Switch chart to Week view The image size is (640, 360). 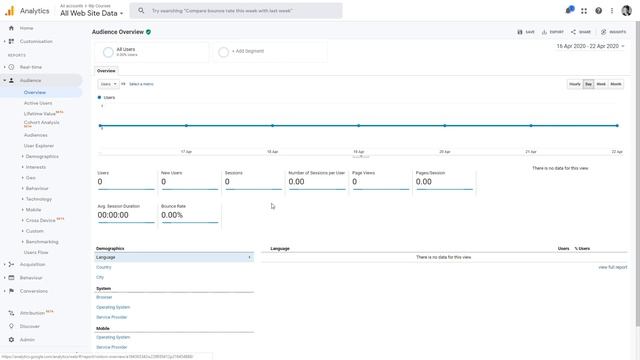(601, 84)
